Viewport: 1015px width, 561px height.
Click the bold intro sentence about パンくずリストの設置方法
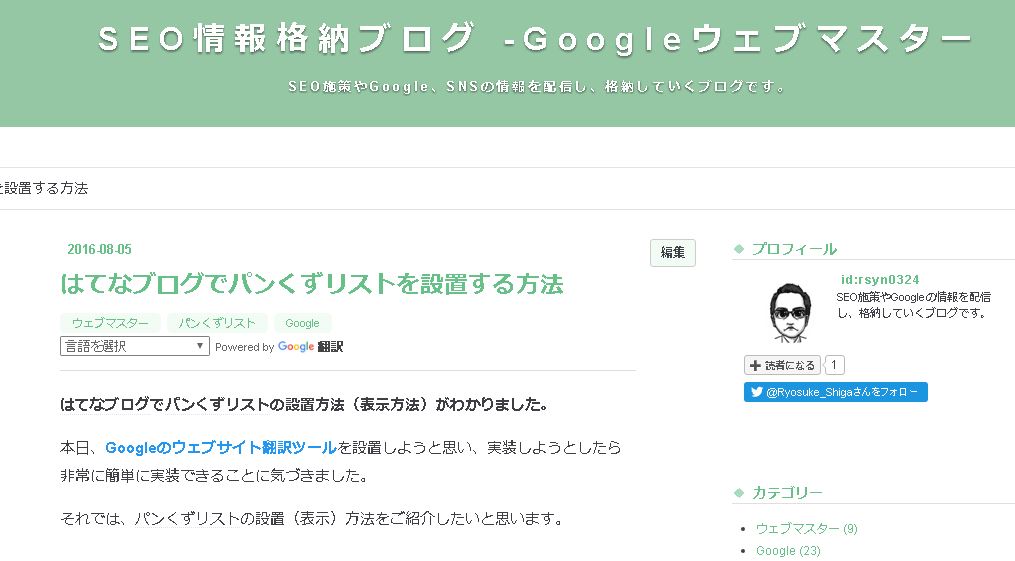click(304, 405)
